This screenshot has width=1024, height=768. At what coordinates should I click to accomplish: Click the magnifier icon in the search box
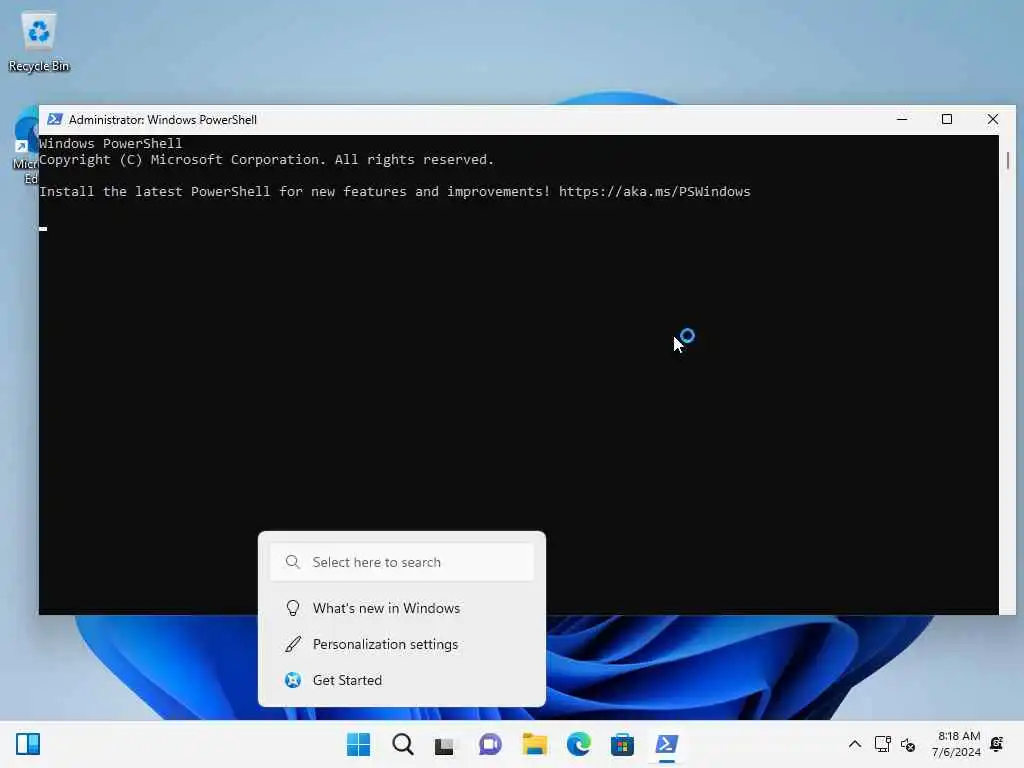293,562
